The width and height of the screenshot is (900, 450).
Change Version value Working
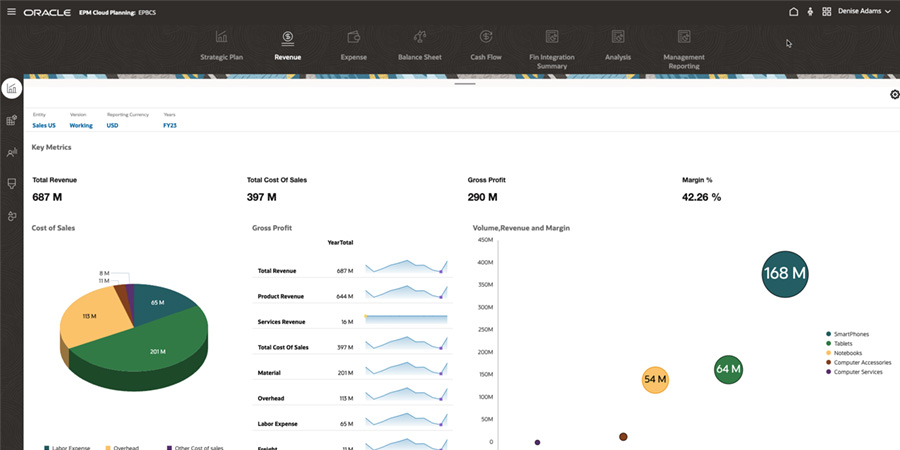coord(81,125)
